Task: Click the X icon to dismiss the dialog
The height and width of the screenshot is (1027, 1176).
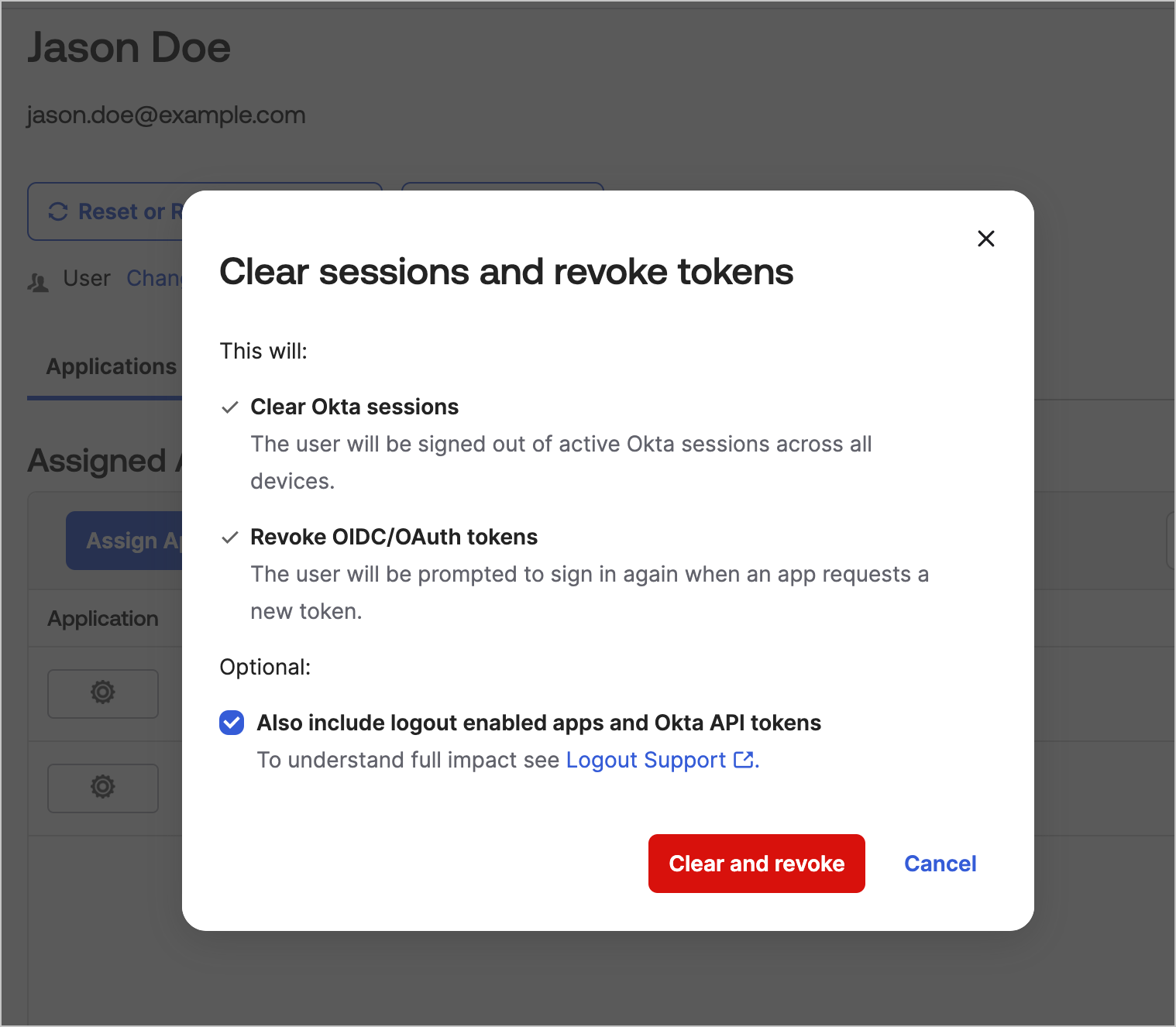Action: [985, 239]
